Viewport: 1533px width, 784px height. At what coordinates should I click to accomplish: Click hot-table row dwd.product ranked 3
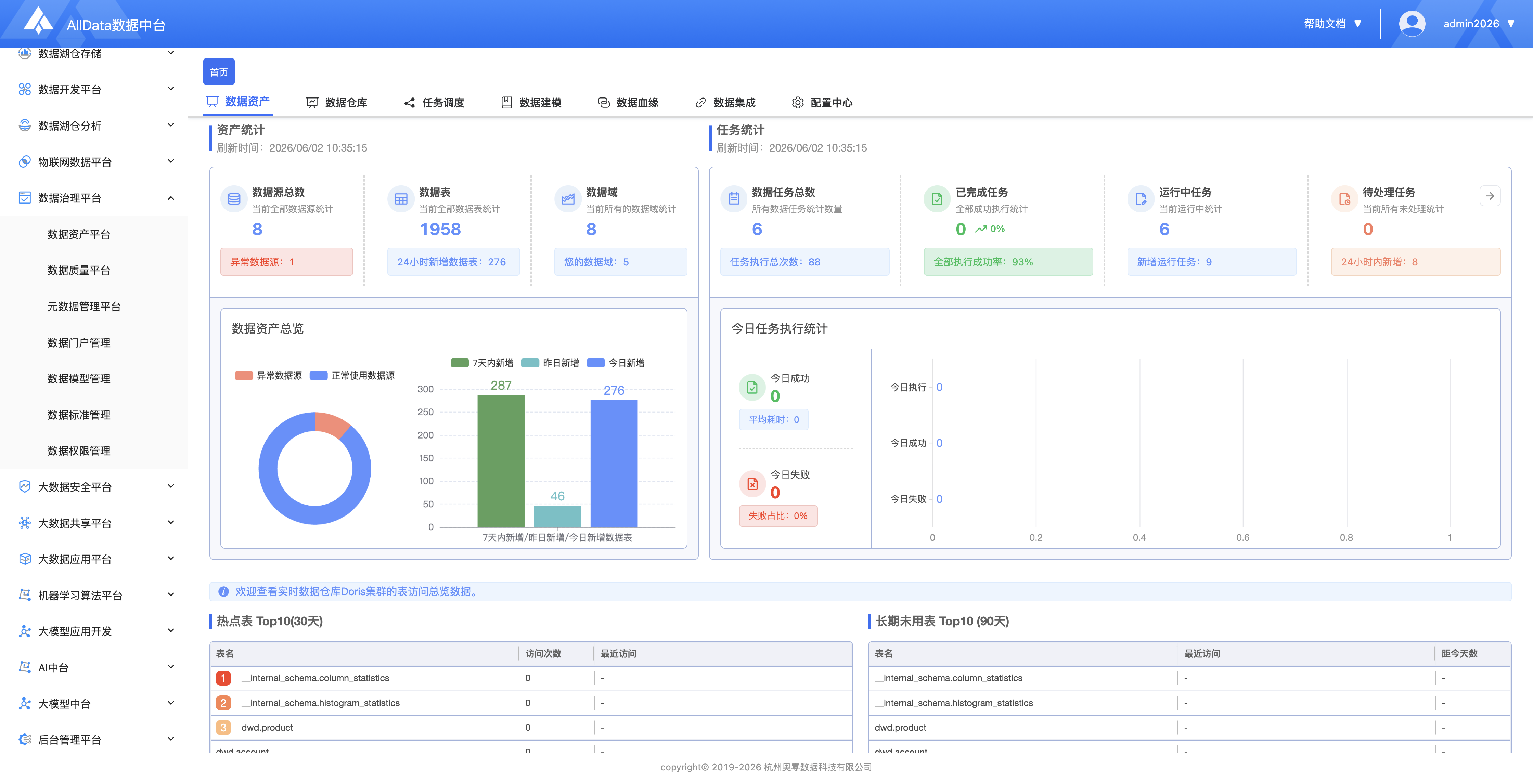point(531,728)
